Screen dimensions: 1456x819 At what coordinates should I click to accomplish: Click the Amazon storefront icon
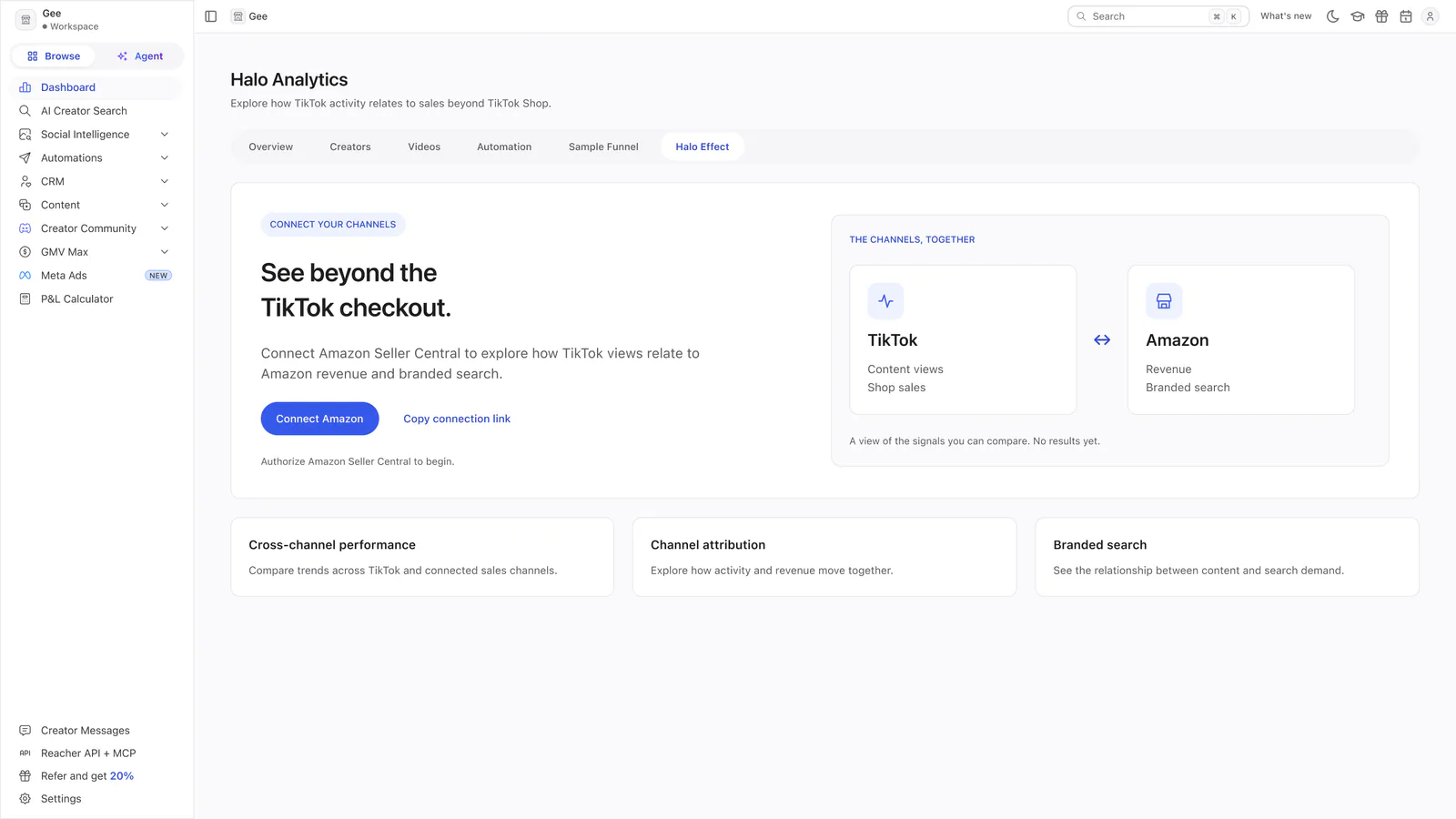(x=1164, y=301)
